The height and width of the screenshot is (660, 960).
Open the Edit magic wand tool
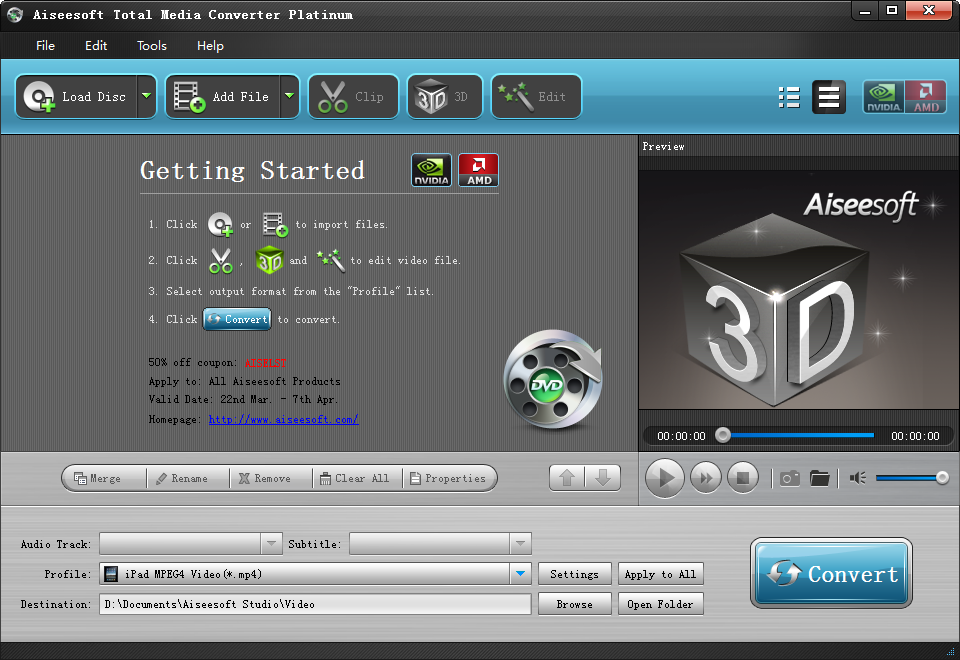click(x=536, y=97)
